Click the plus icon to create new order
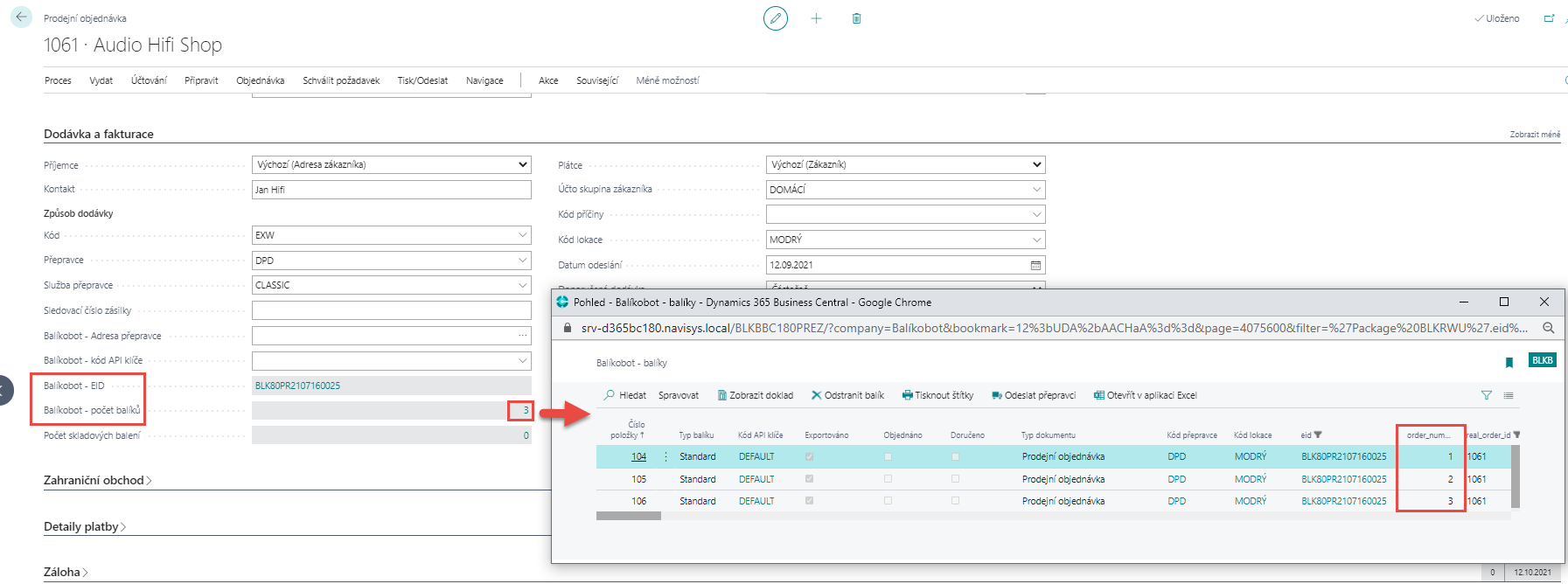The image size is (1568, 584). pos(816,18)
